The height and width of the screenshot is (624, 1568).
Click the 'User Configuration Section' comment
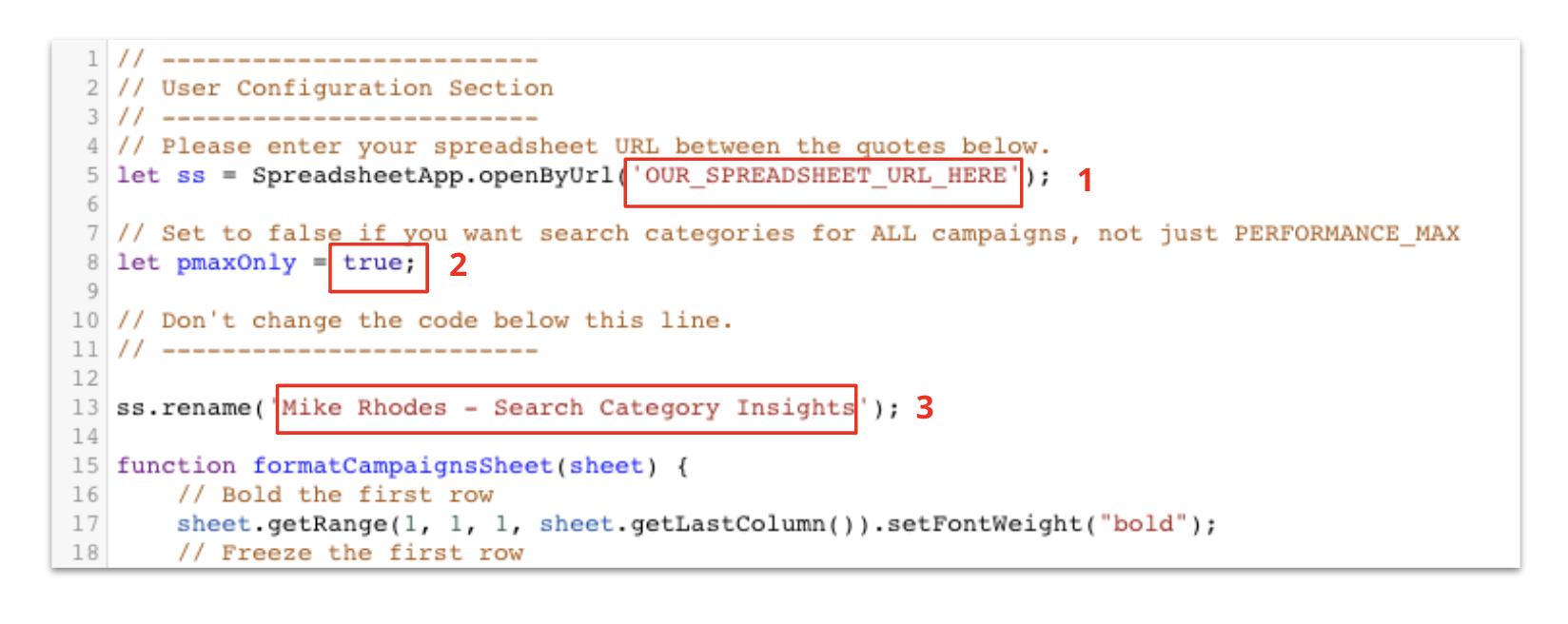click(357, 88)
